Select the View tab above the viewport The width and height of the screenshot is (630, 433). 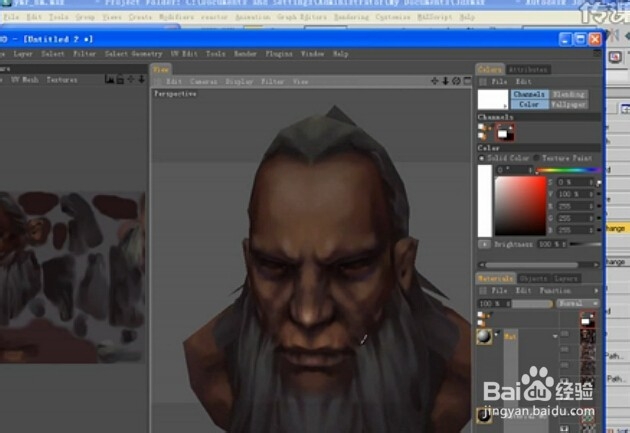tap(161, 69)
